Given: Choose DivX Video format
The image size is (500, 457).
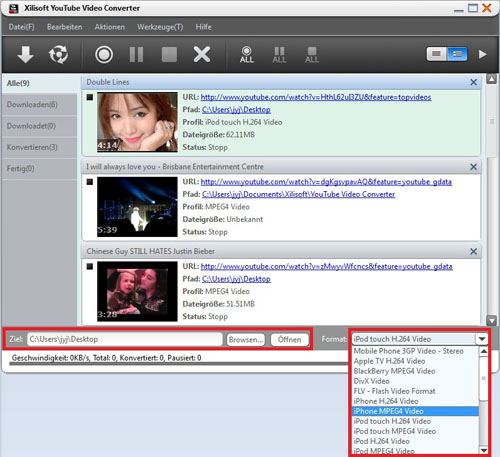Looking at the screenshot, I should tap(415, 381).
